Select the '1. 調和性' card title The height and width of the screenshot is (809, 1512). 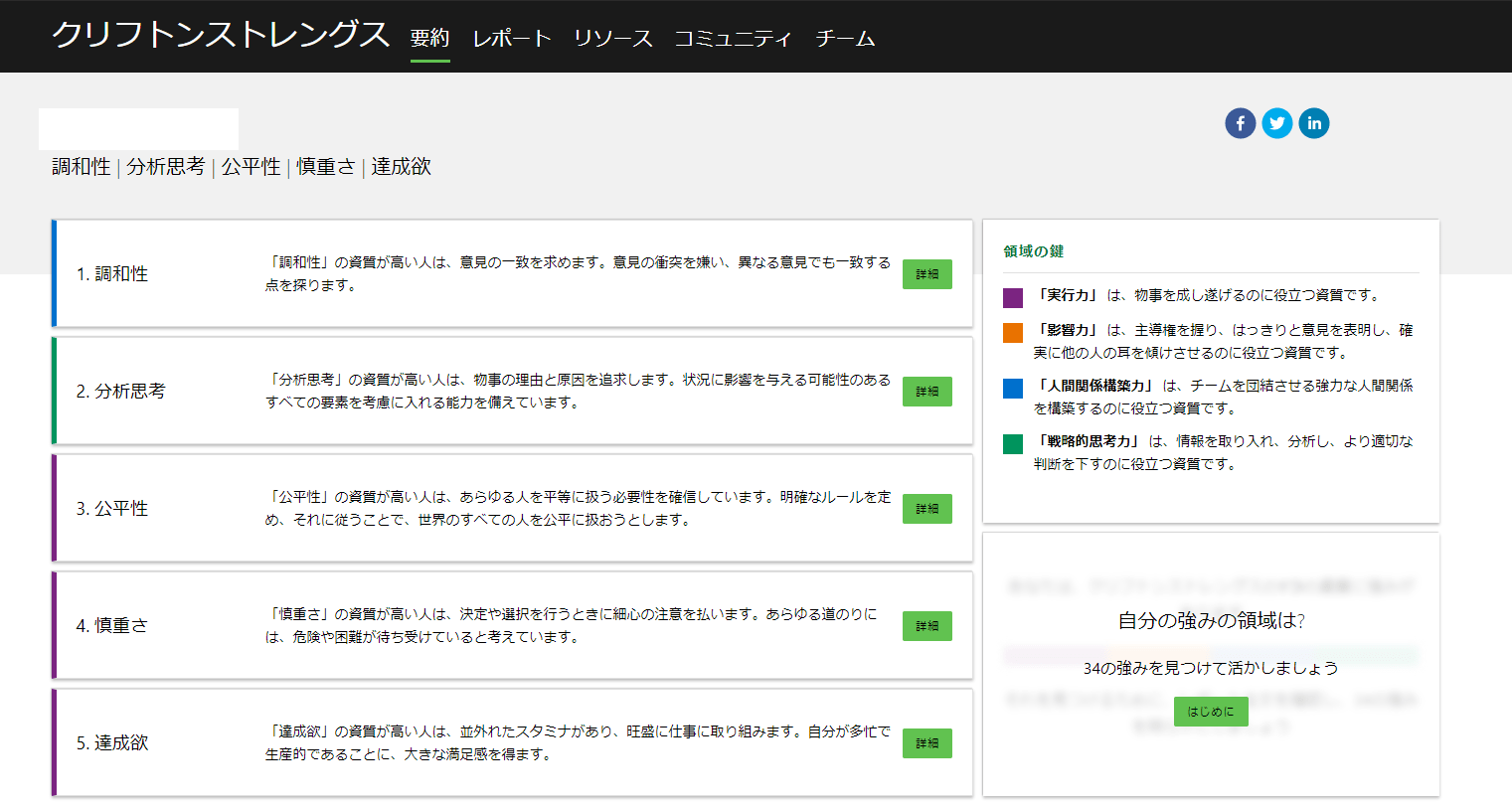click(x=112, y=274)
